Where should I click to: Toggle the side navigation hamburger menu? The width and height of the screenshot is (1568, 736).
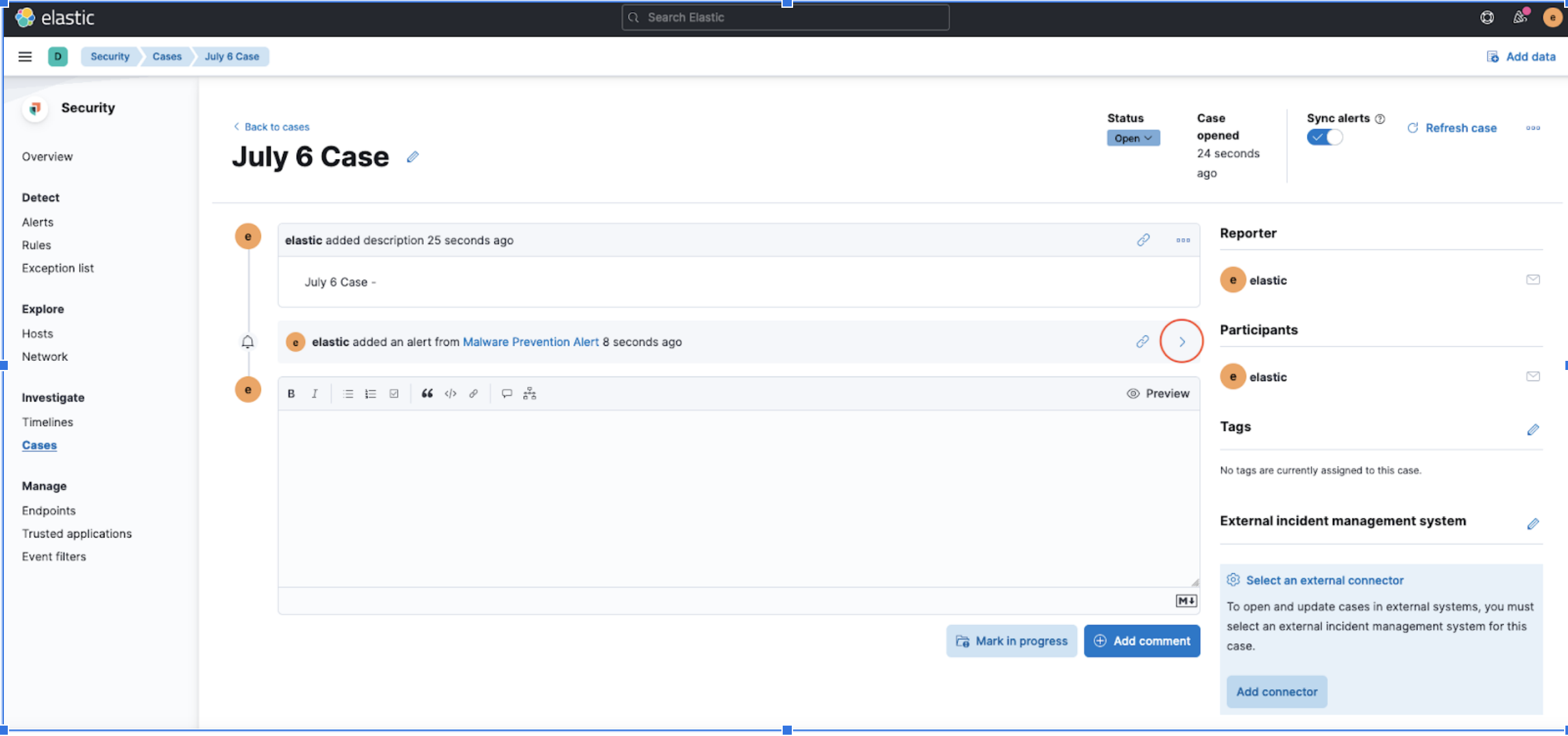[25, 56]
